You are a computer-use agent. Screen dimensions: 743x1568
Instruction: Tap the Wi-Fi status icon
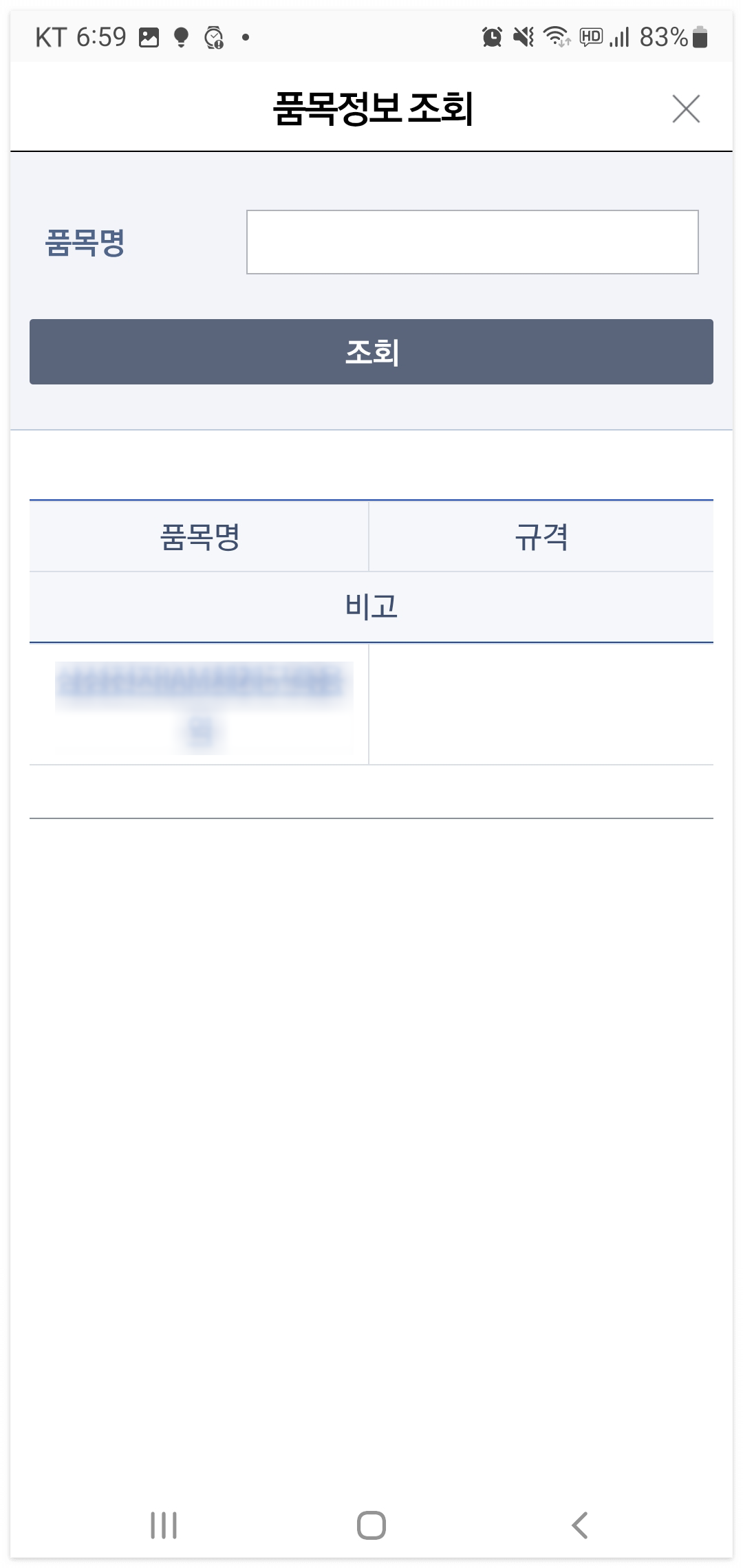click(x=557, y=37)
